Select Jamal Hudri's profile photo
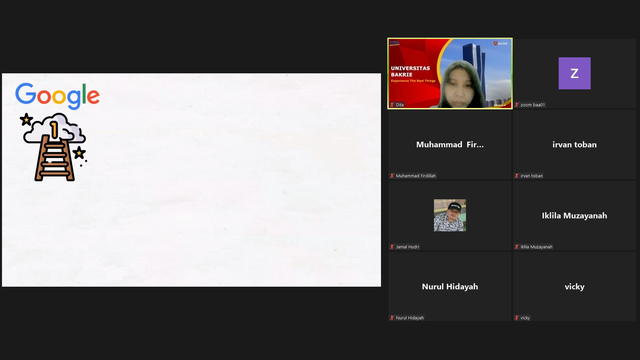The width and height of the screenshot is (640, 360). click(x=450, y=215)
